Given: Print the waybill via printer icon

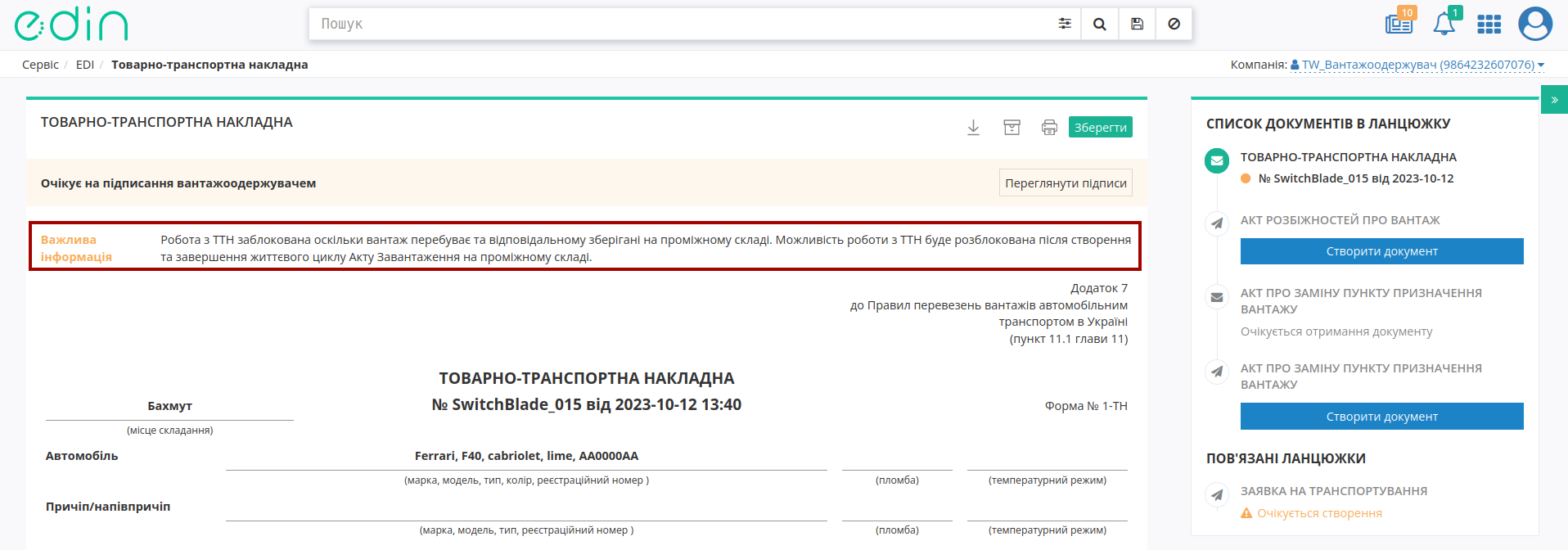Looking at the screenshot, I should point(1049,127).
